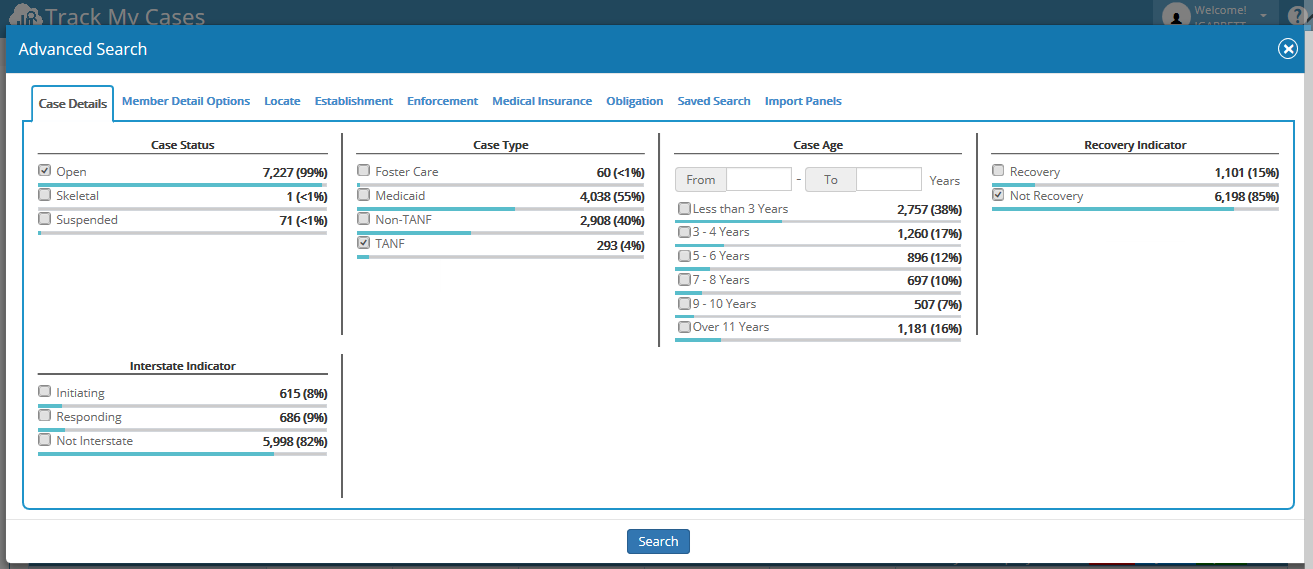1313x569 pixels.
Task: Click the From label button
Action: pyautogui.click(x=701, y=179)
